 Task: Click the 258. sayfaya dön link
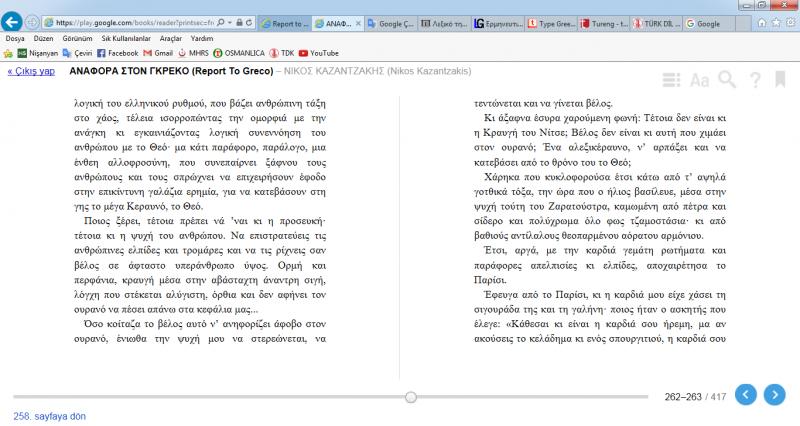49,416
